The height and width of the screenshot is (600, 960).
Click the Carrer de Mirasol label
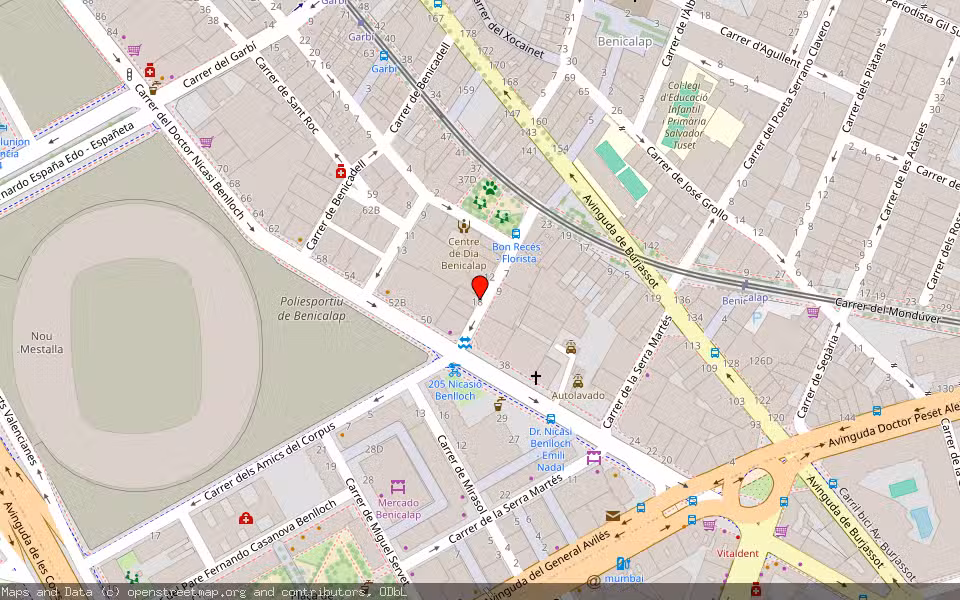click(462, 473)
